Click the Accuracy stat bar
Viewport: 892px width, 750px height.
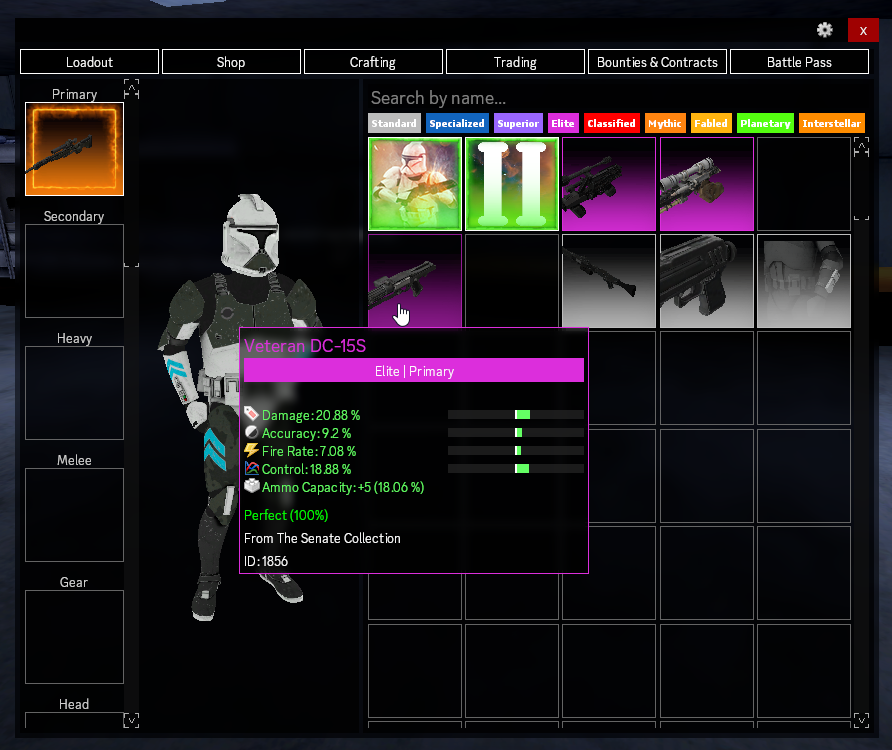coord(516,433)
